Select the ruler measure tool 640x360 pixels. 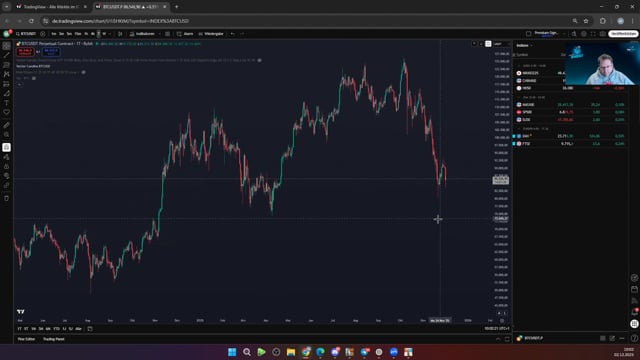point(7,125)
